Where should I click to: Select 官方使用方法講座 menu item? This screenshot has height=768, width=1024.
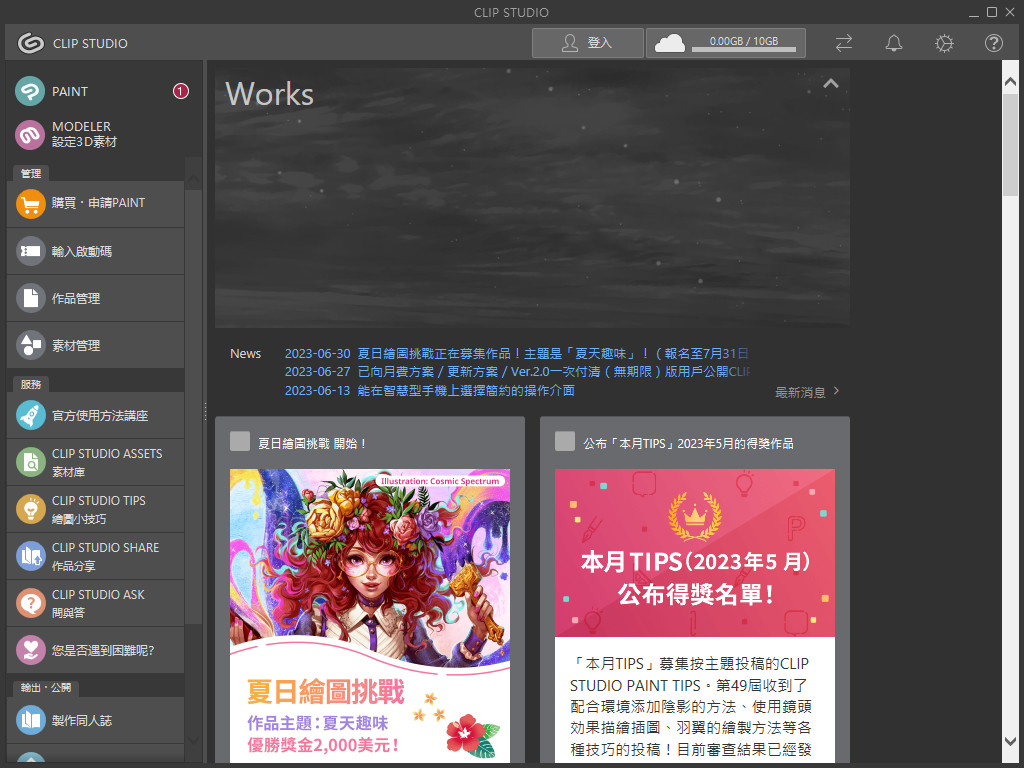pos(95,415)
